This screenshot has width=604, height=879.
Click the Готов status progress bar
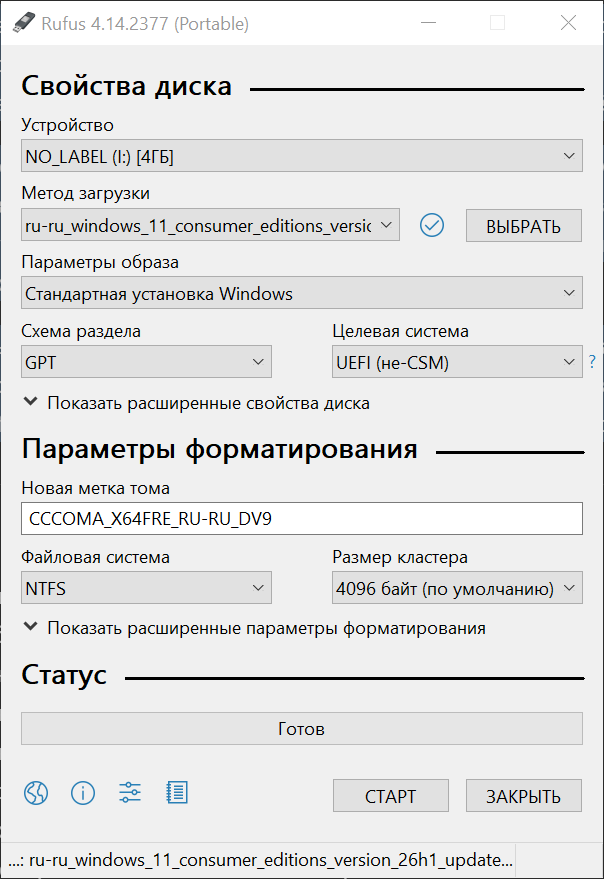302,729
